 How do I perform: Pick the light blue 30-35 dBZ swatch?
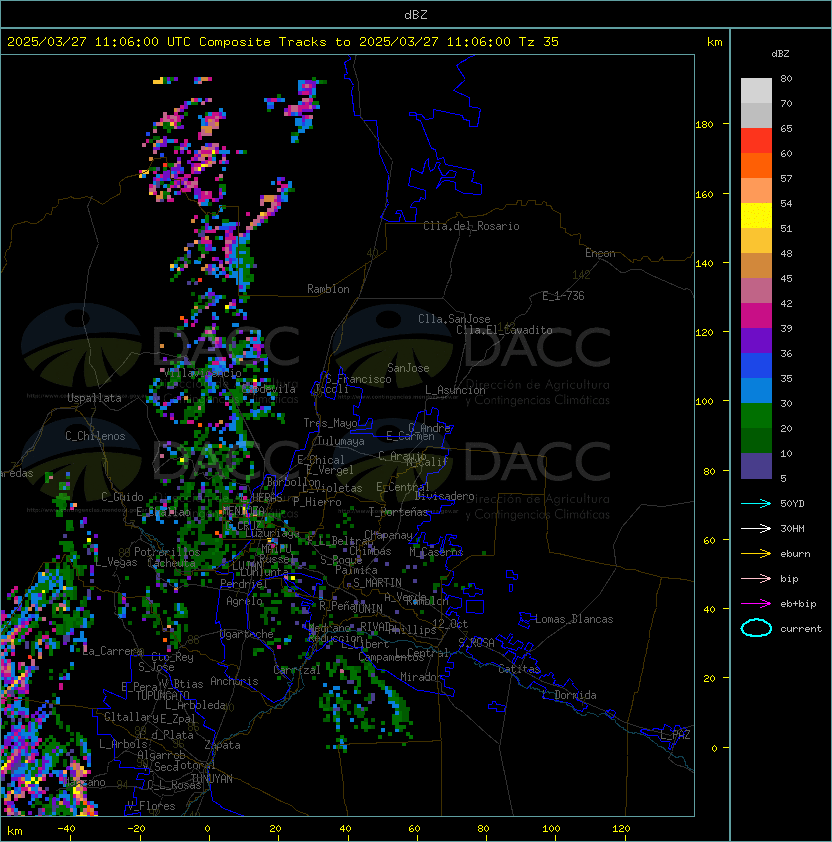coord(756,390)
